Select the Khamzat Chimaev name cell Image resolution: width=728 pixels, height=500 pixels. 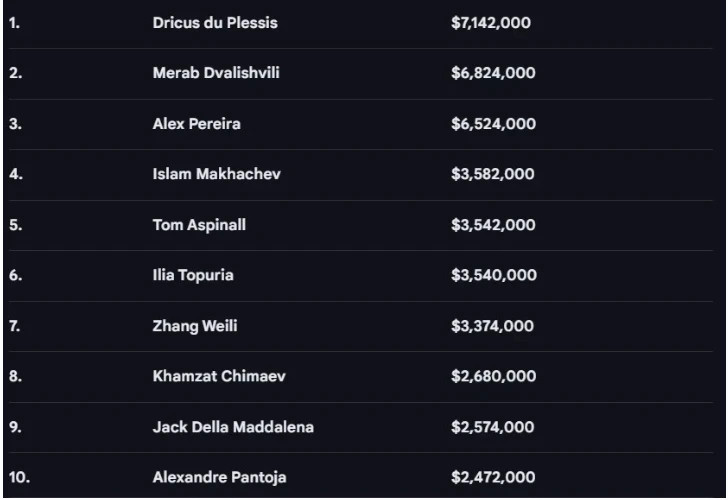tap(218, 376)
